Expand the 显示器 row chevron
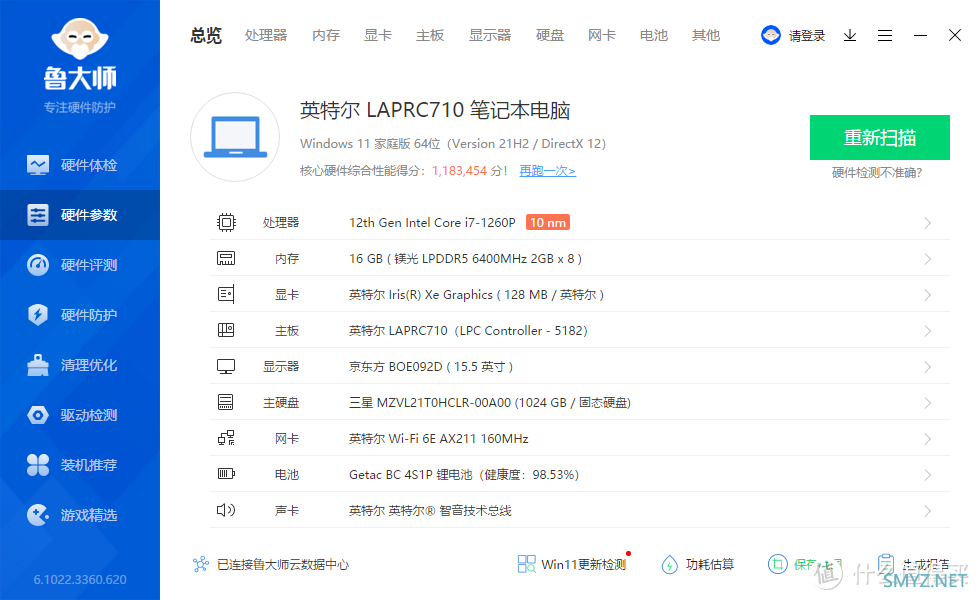980x600 pixels. 928,367
